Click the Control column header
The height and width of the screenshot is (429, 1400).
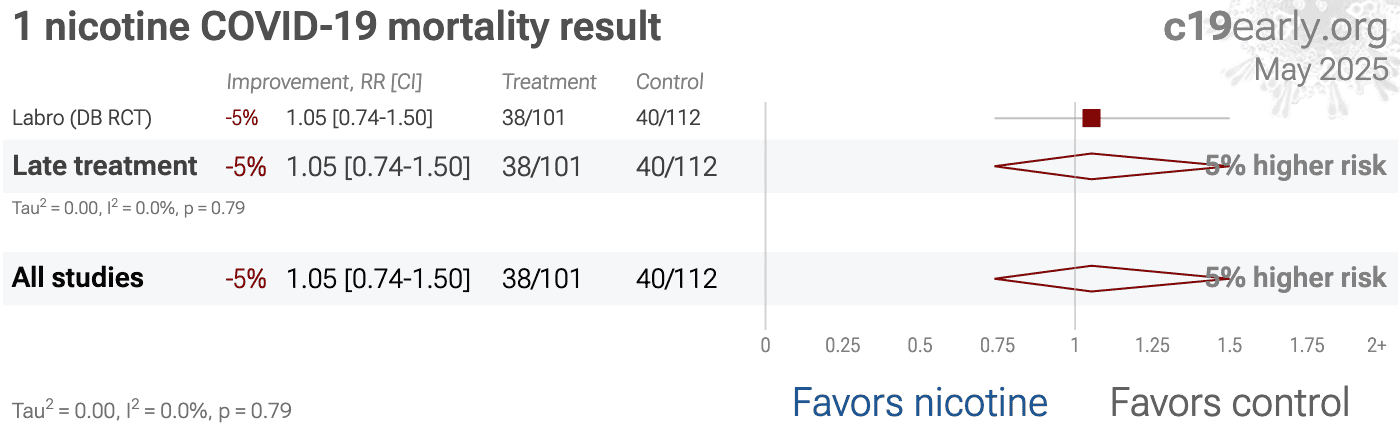coord(670,82)
